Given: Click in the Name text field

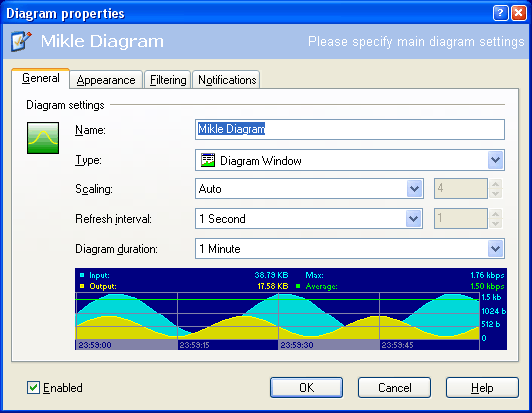Looking at the screenshot, I should [350, 129].
